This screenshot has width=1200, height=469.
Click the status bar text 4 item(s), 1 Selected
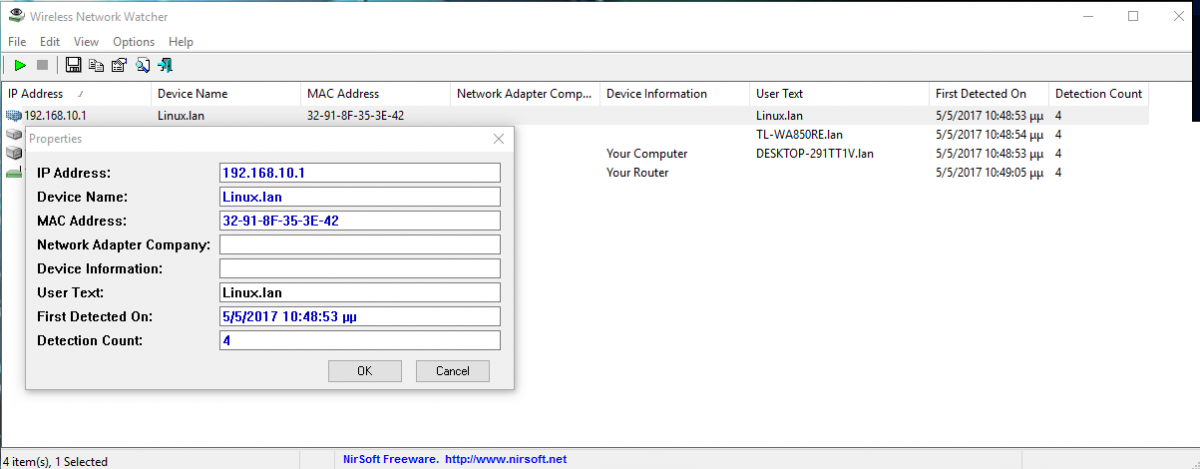click(x=55, y=461)
